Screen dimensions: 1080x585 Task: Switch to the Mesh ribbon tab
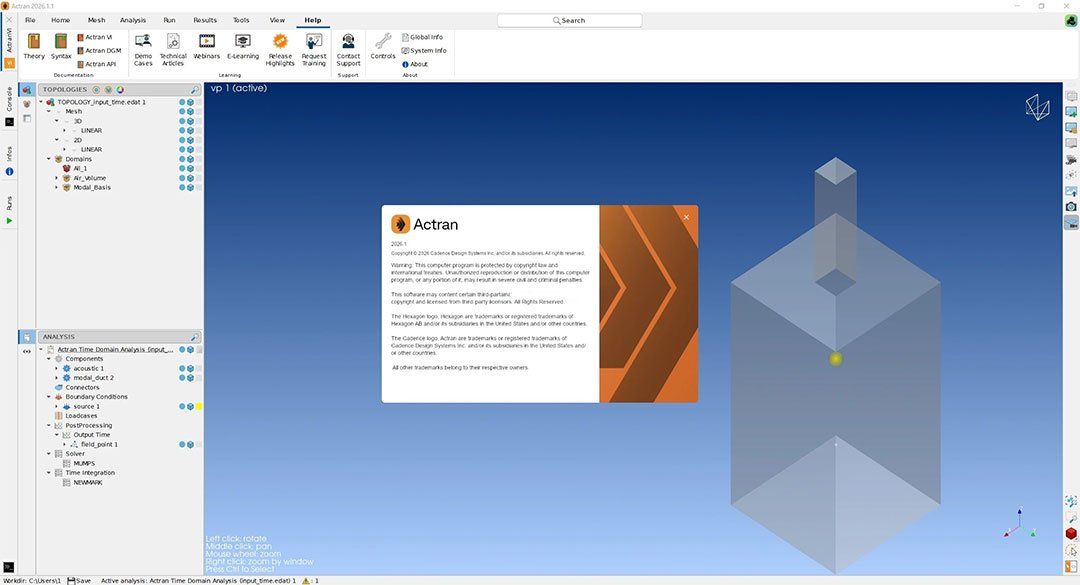pos(96,20)
